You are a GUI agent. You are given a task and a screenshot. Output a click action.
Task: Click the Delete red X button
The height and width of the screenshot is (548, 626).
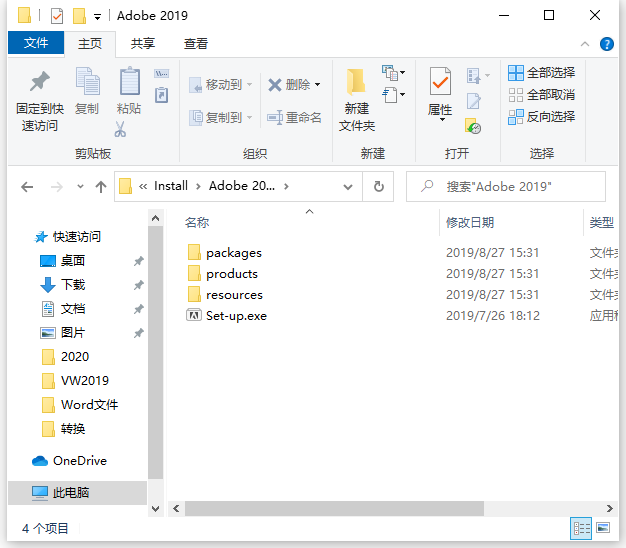click(294, 85)
